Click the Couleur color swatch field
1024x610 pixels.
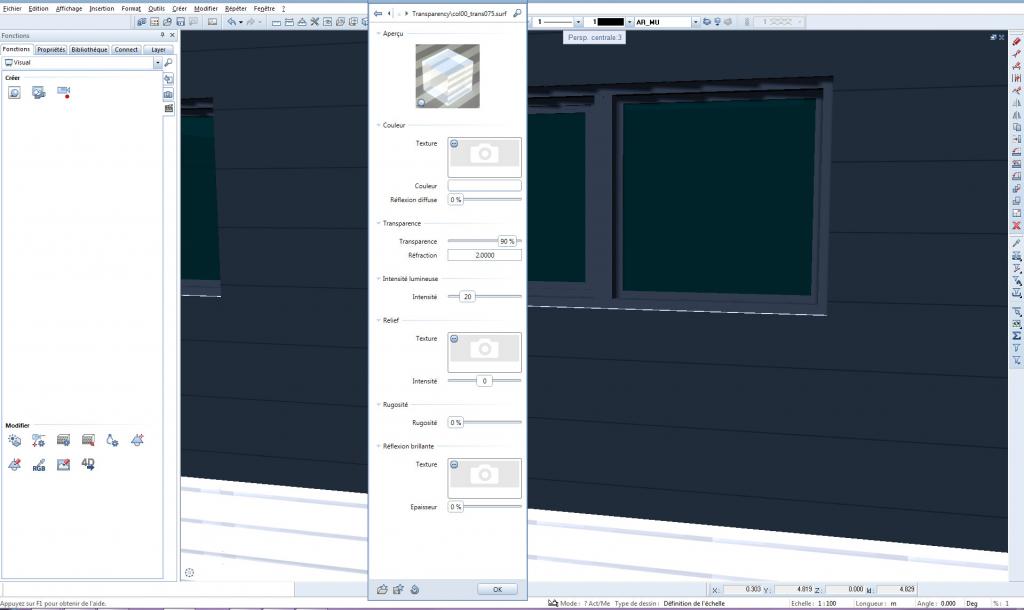click(x=485, y=186)
